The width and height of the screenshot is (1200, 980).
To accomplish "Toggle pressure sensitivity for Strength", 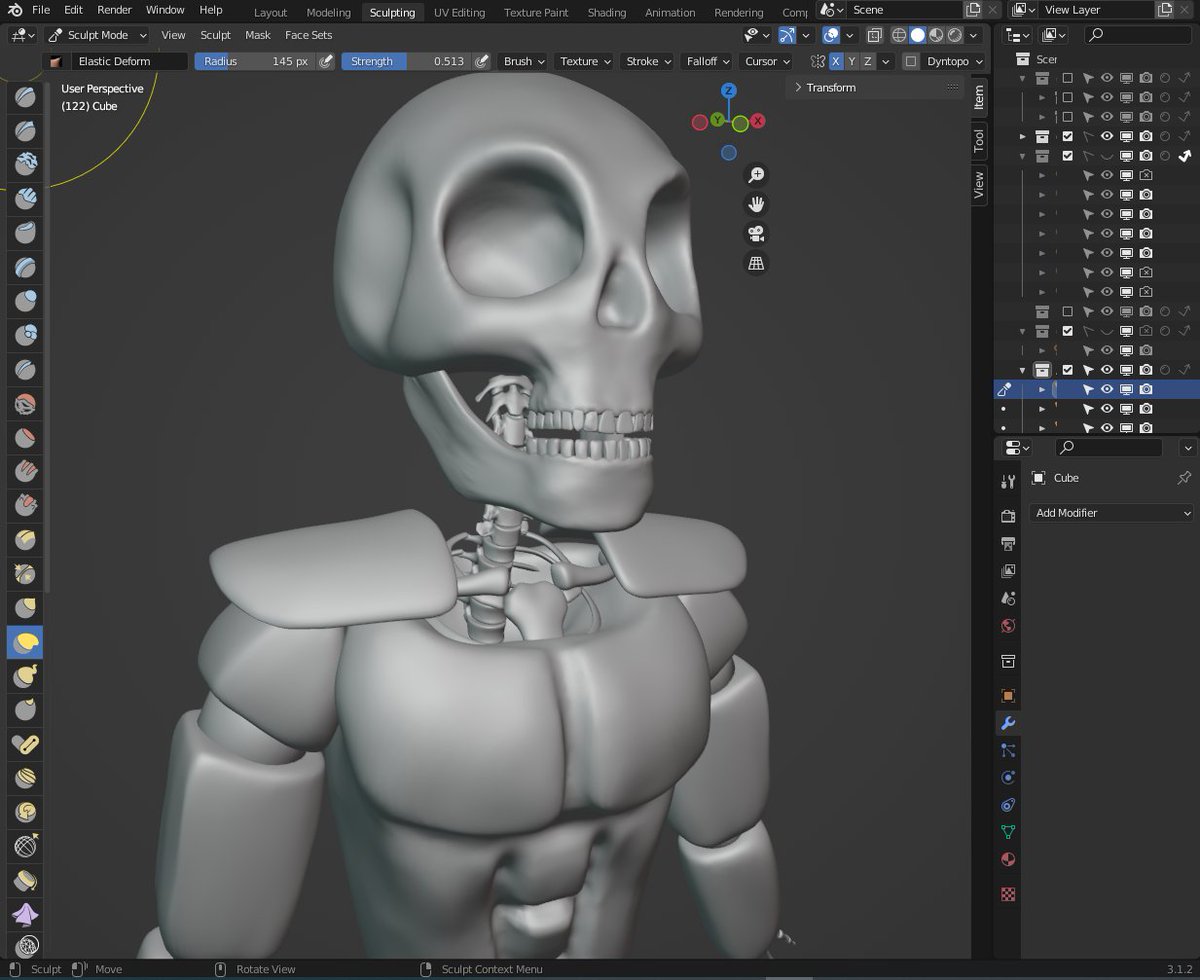I will pos(482,61).
